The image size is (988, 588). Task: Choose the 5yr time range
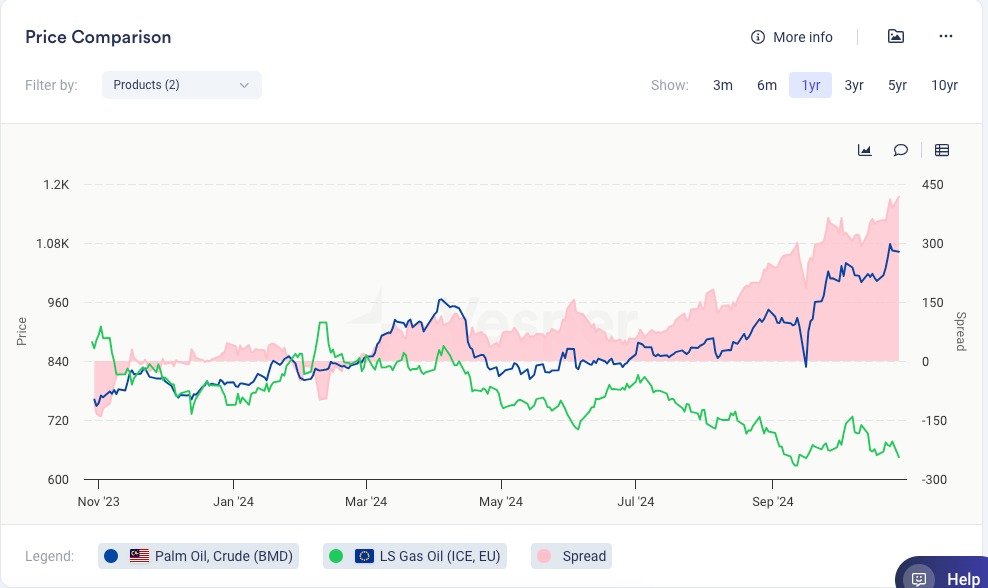[x=897, y=85]
